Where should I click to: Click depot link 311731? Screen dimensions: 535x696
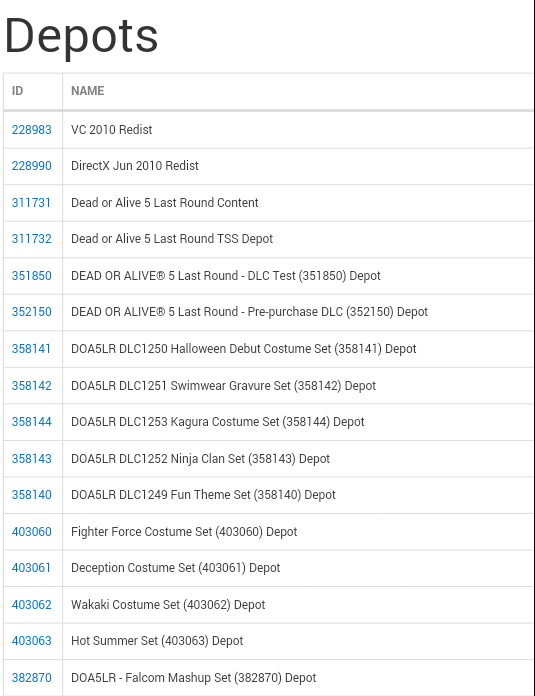coord(31,202)
